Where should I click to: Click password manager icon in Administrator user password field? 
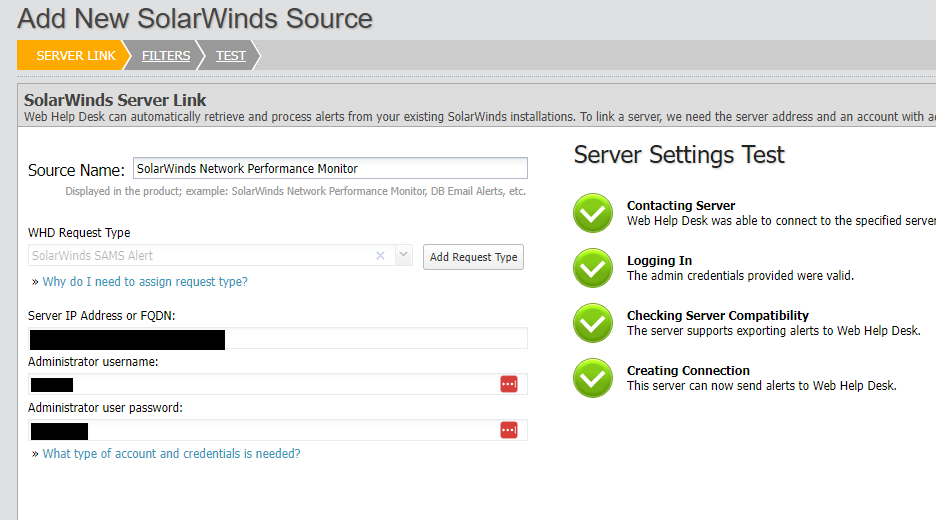coord(509,430)
